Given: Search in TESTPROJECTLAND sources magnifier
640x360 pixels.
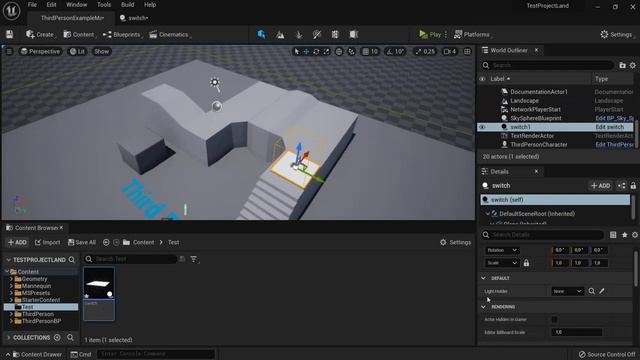Looking at the screenshot, I should click(72, 260).
